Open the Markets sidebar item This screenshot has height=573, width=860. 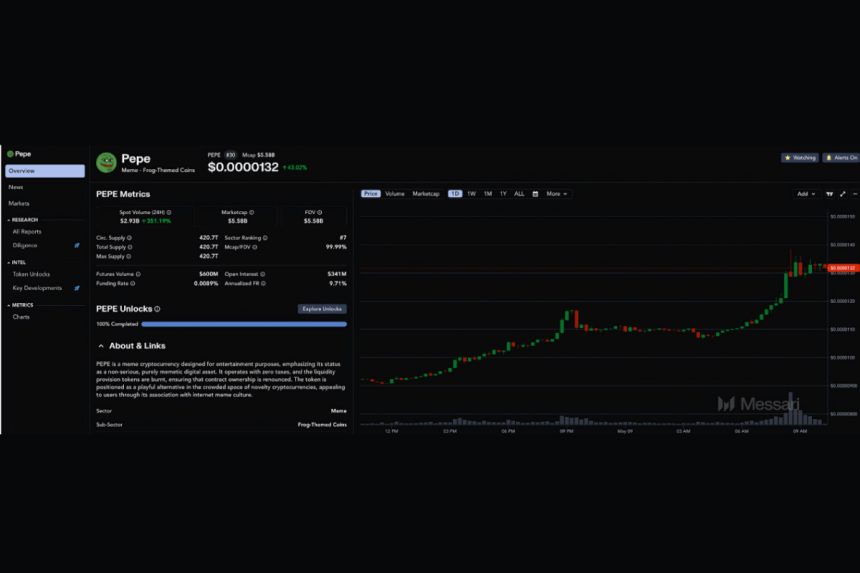[x=19, y=203]
